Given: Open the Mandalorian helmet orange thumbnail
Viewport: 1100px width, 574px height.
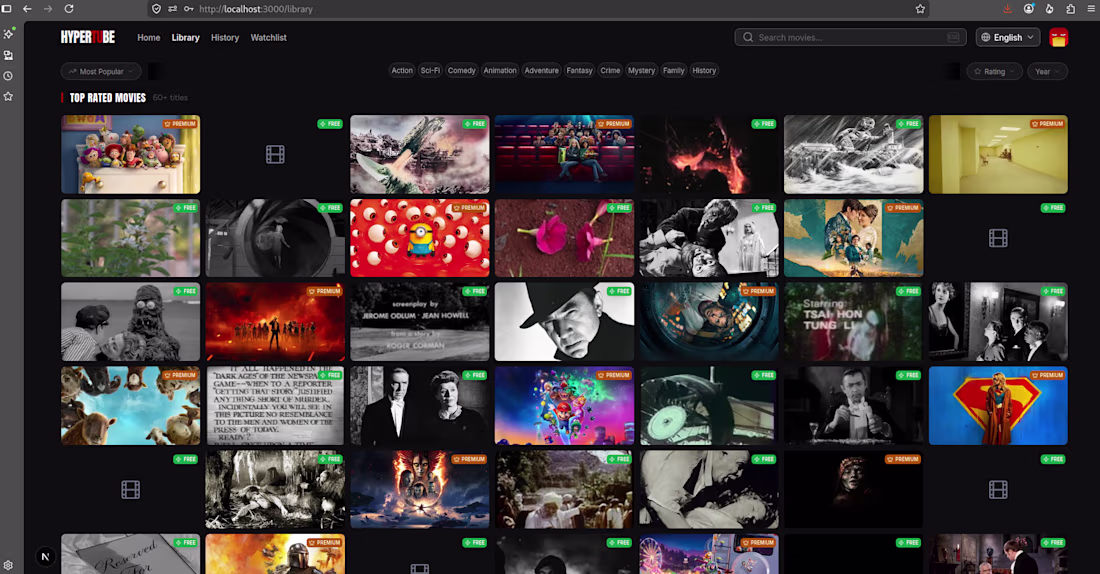Looking at the screenshot, I should point(275,554).
